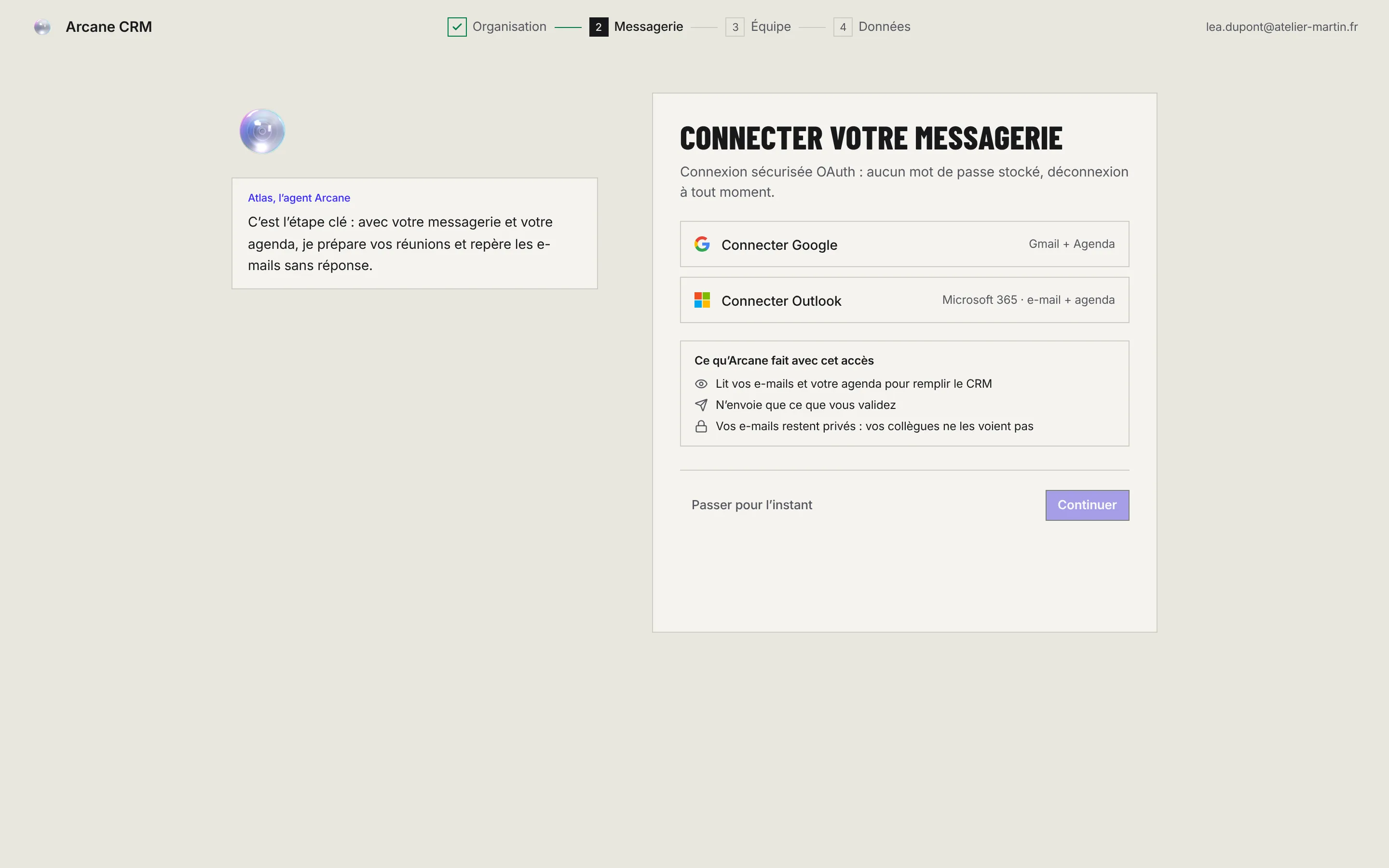The image size is (1389, 868).
Task: Click the Google logo icon
Action: (702, 244)
